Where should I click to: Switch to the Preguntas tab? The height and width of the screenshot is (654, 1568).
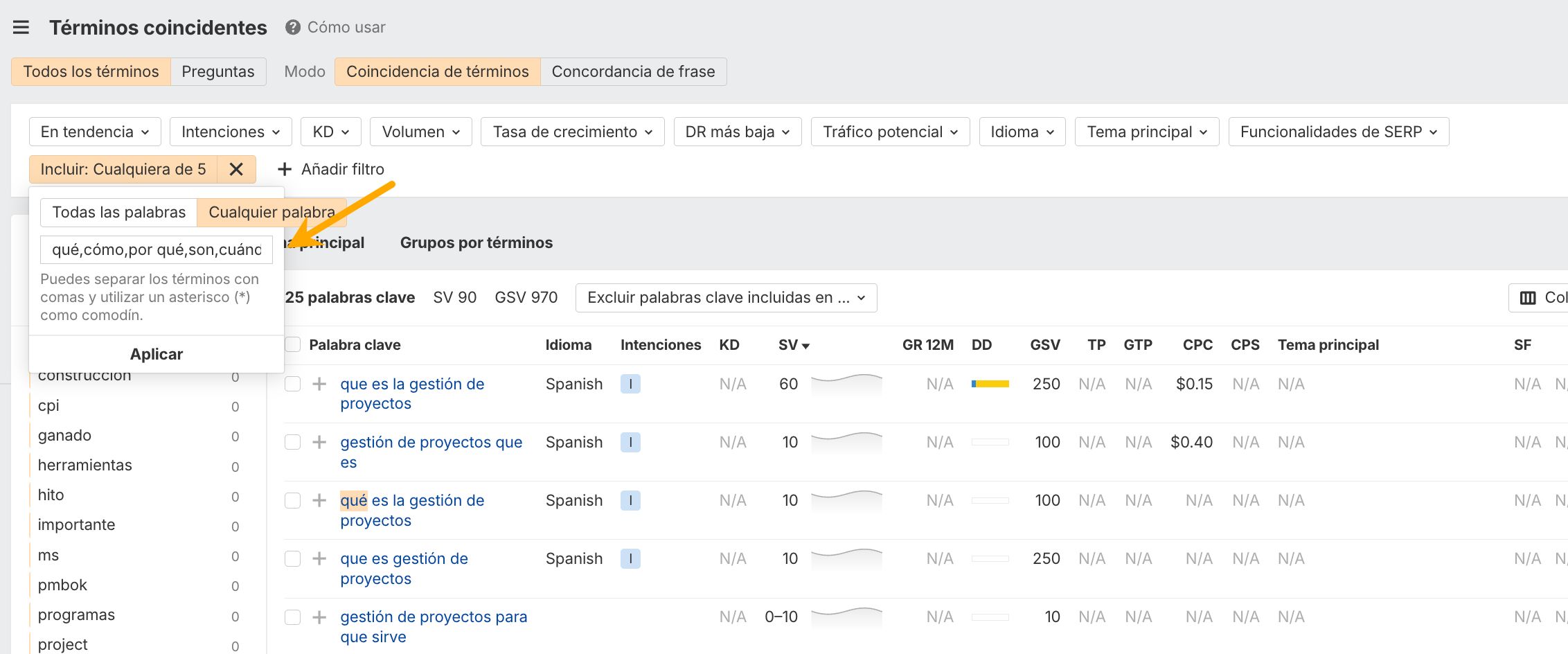pos(218,72)
